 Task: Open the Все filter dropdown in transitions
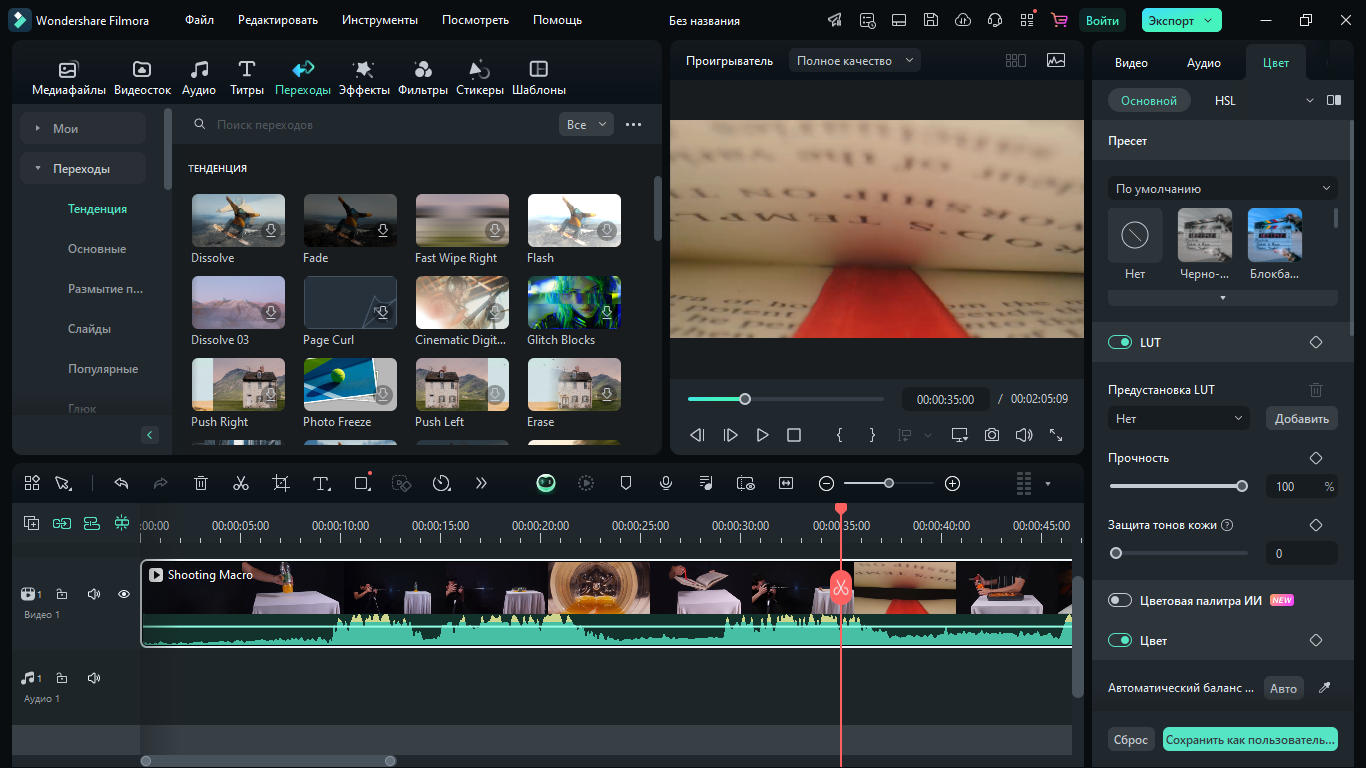pyautogui.click(x=586, y=125)
